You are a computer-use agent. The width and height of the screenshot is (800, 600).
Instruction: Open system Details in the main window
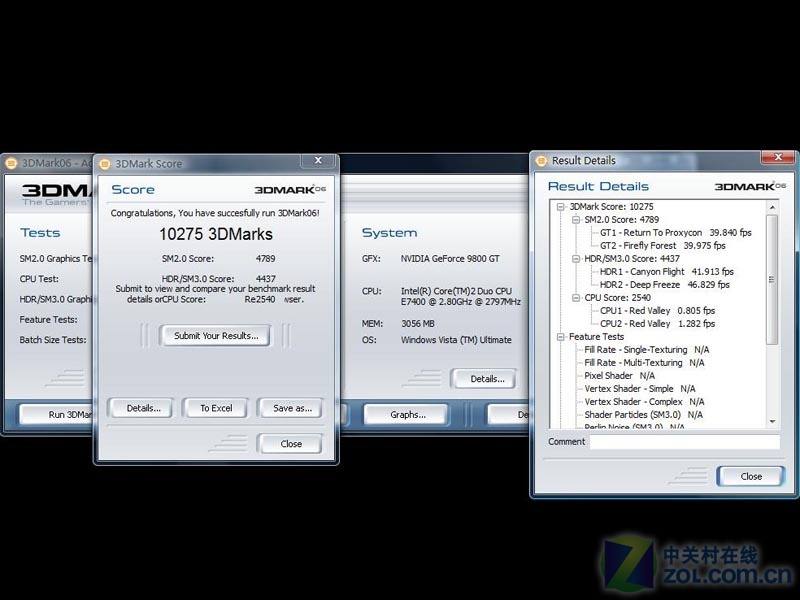click(484, 379)
